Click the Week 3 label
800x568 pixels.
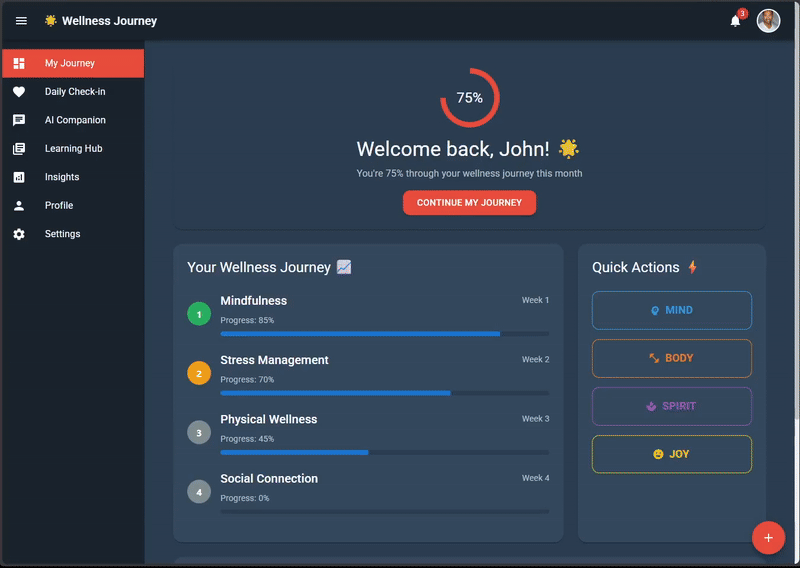click(535, 418)
